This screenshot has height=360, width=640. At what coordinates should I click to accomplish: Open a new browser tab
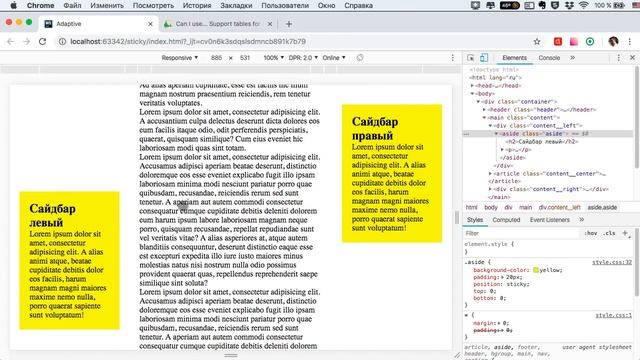[x=289, y=24]
